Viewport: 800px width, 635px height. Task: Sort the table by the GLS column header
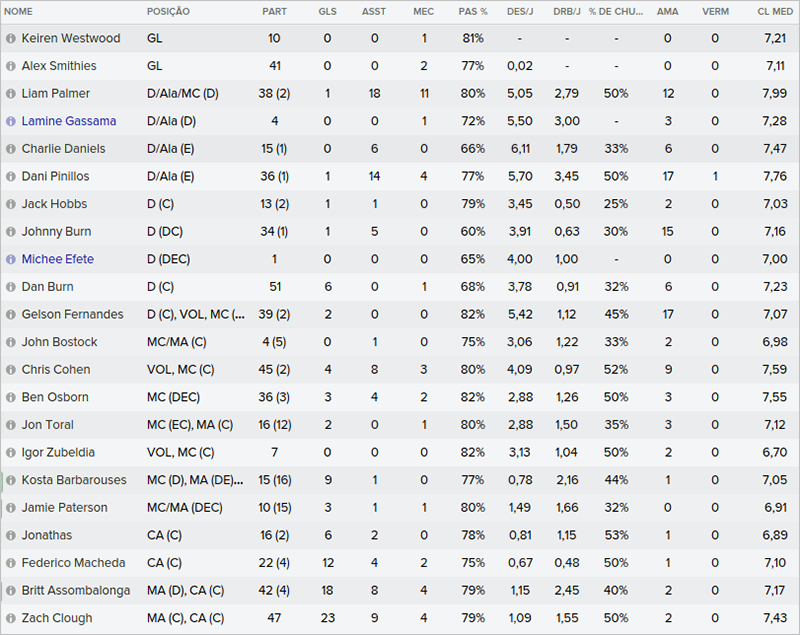327,11
